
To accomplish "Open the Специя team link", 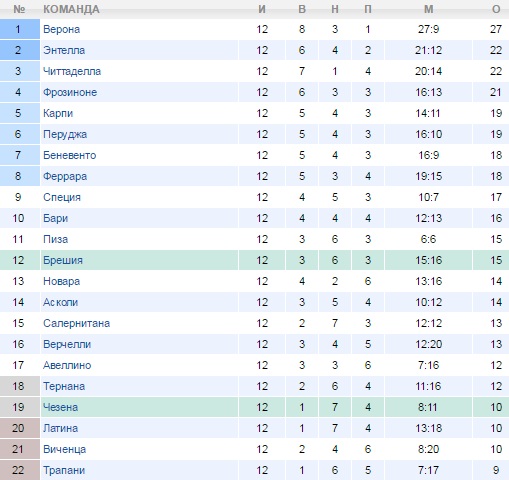I will (62, 197).
